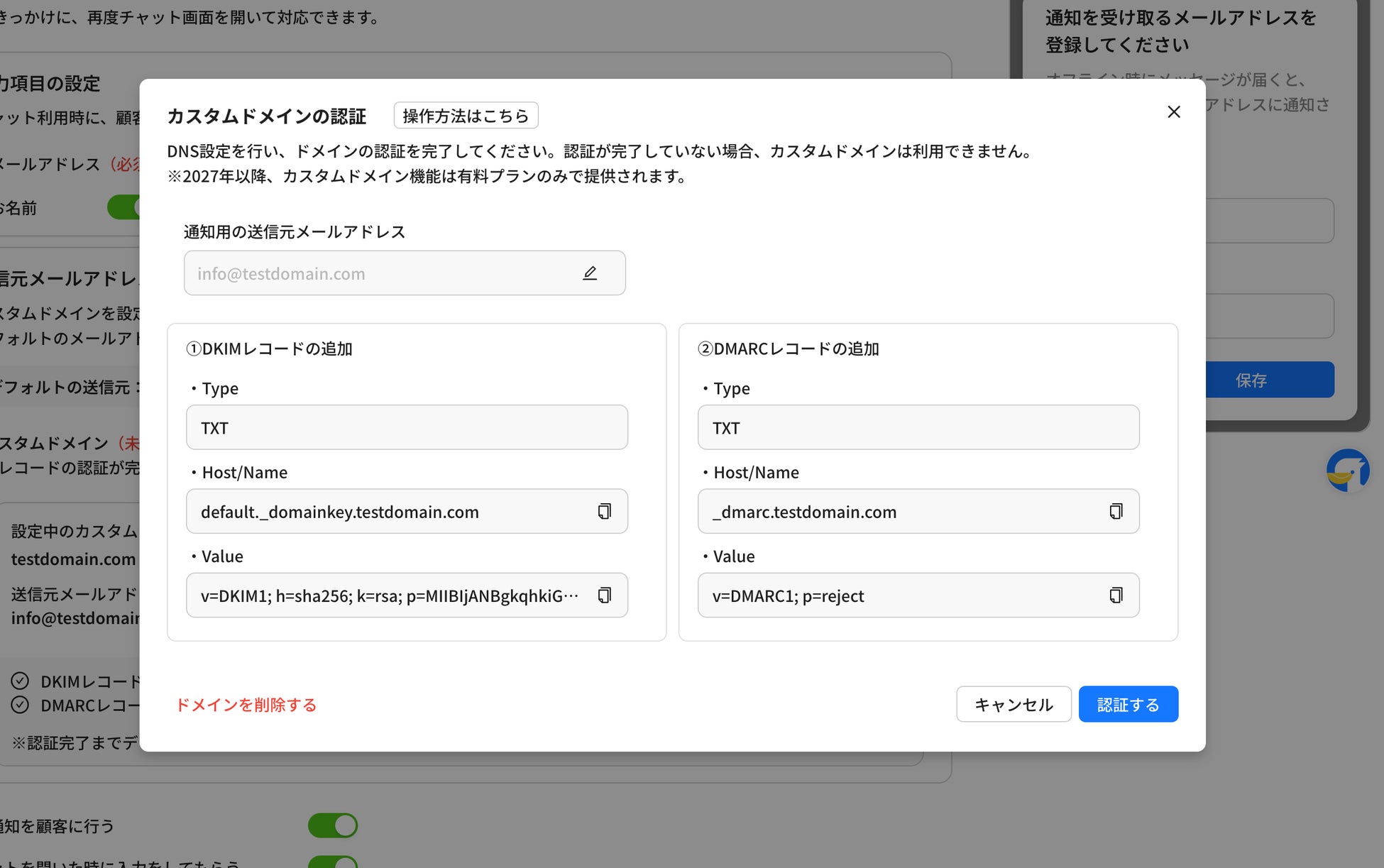
Task: Toggle the bottom partially visible switch
Action: point(333,862)
